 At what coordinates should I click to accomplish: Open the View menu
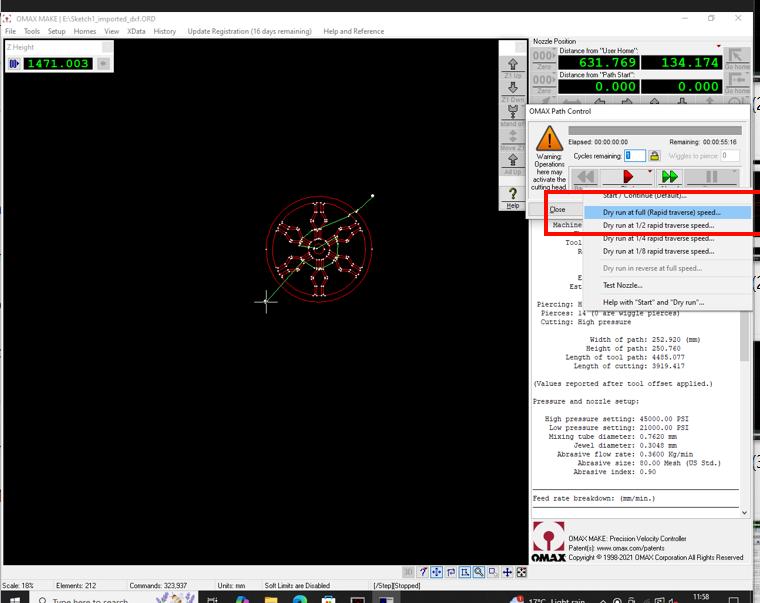point(111,31)
